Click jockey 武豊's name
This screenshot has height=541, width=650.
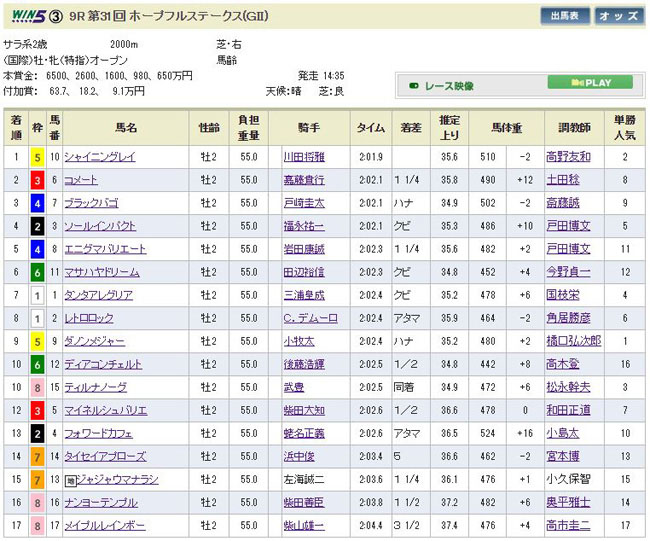[293, 387]
